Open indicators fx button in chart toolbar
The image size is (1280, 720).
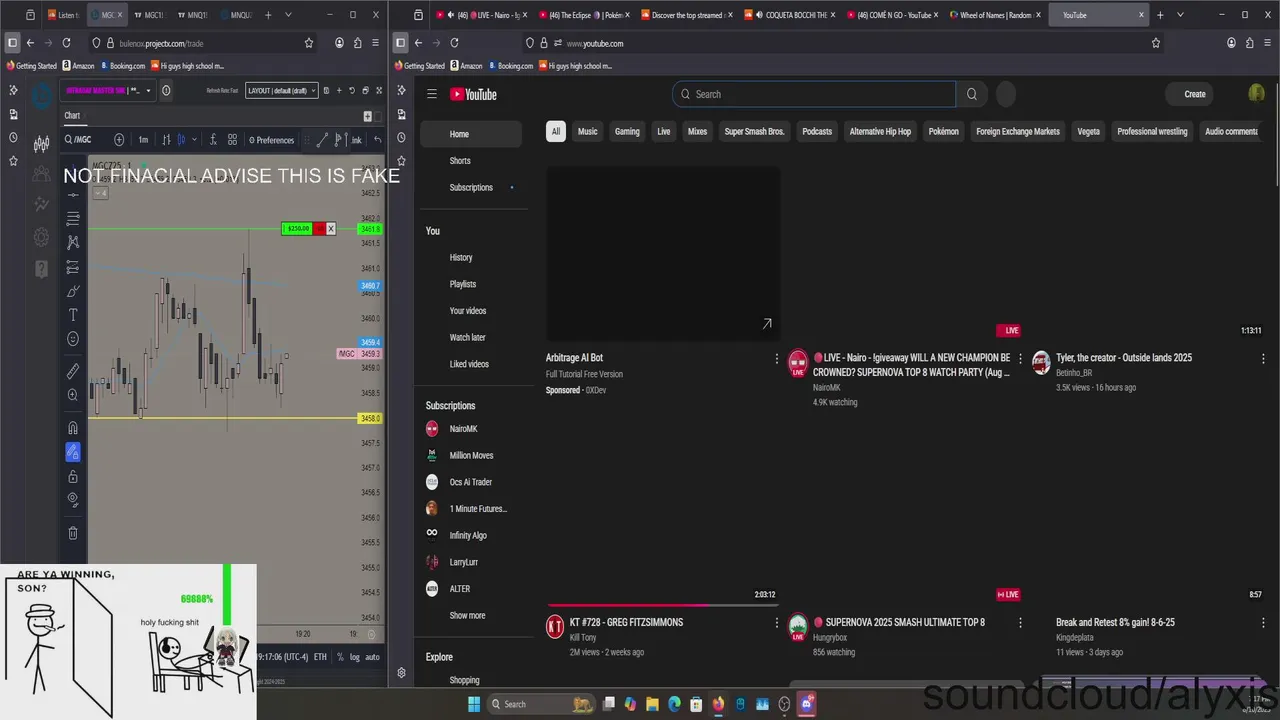(x=211, y=140)
